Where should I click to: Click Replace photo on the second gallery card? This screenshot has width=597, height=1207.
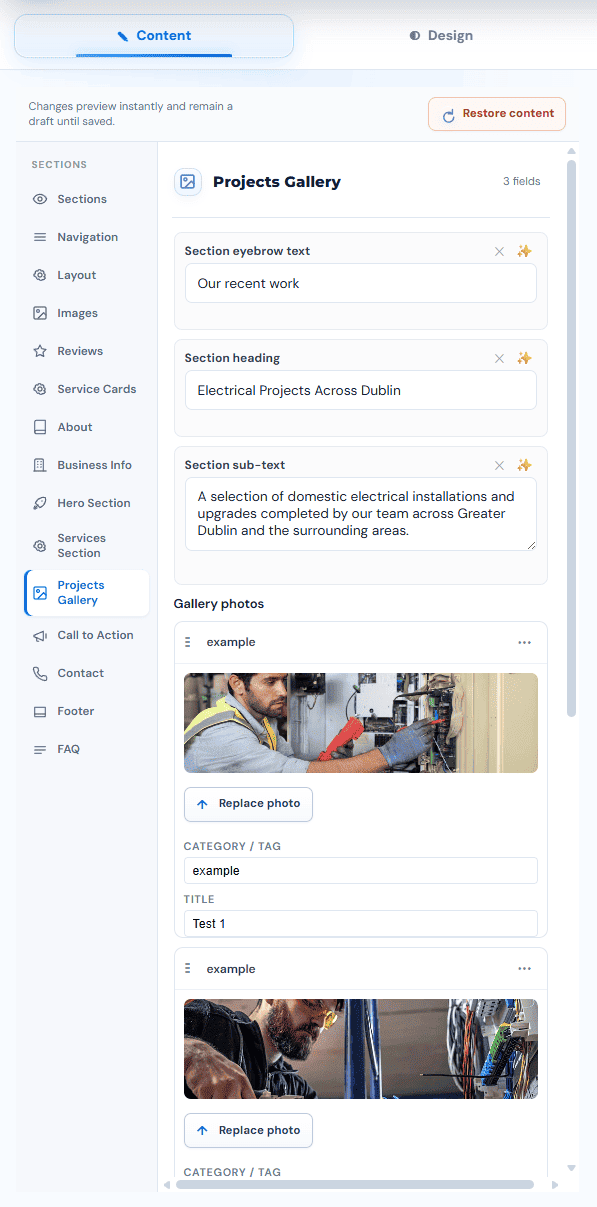click(248, 1130)
